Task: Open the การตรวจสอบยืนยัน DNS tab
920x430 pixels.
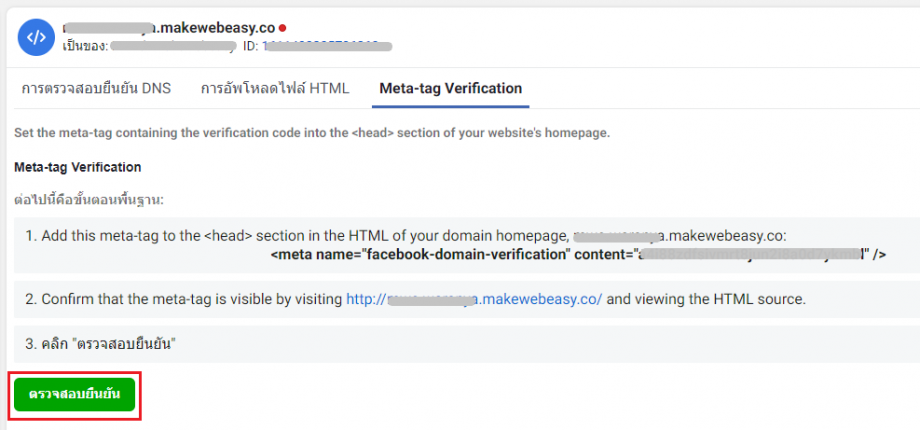Action: point(96,89)
